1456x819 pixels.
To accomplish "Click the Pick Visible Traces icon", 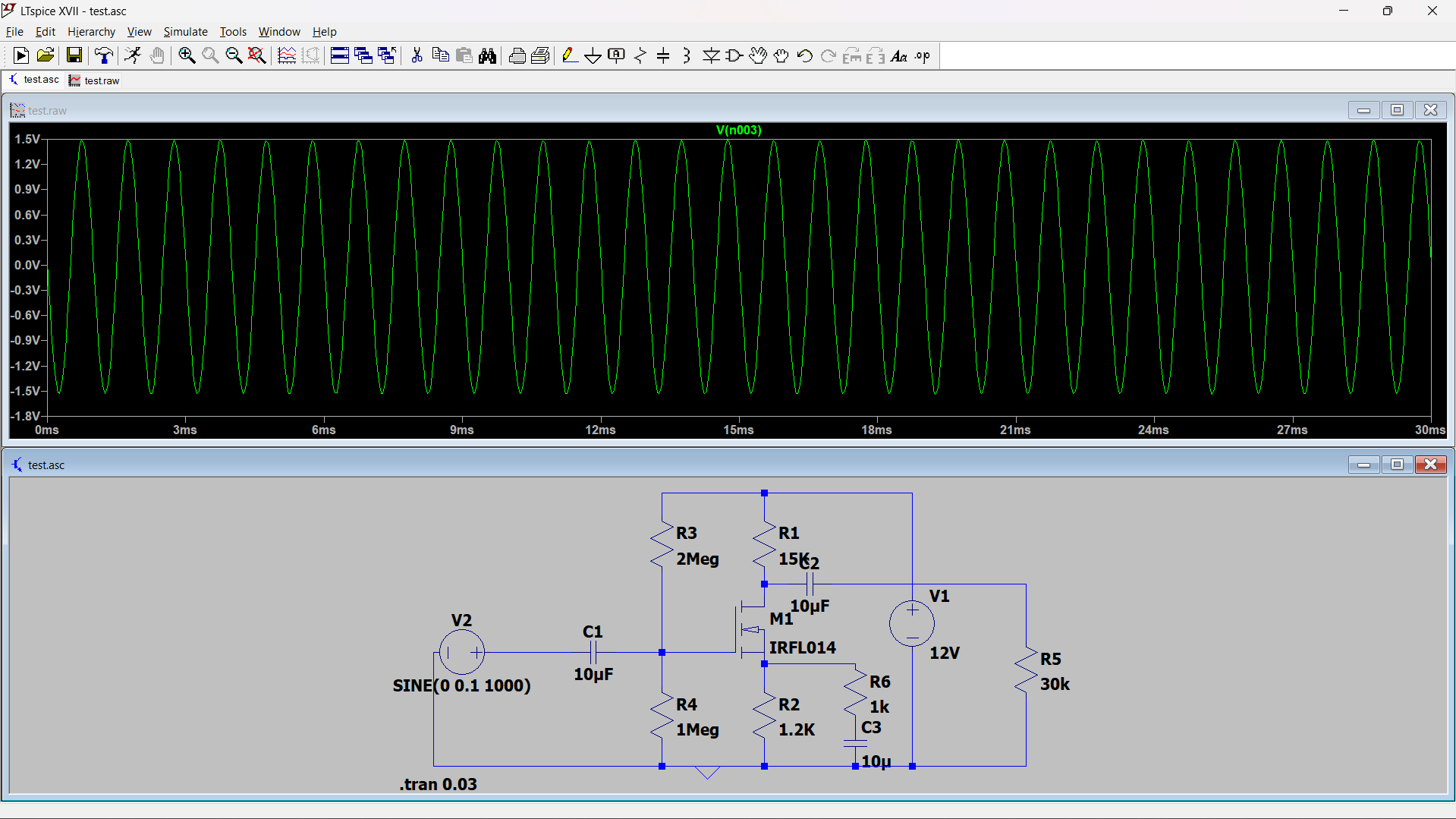I will (287, 55).
